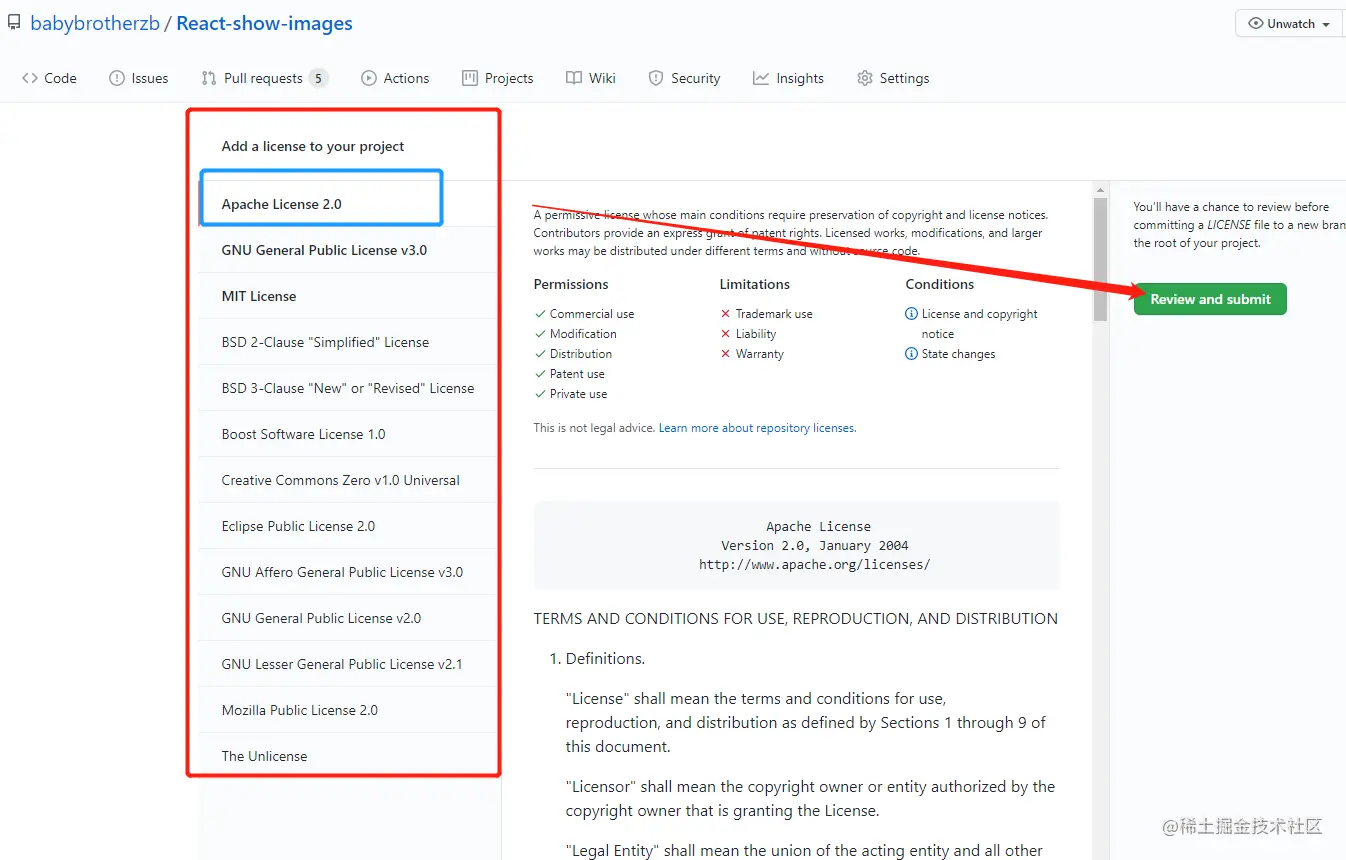The height and width of the screenshot is (860, 1346).
Task: Choose The Unlicense option
Action: click(348, 756)
